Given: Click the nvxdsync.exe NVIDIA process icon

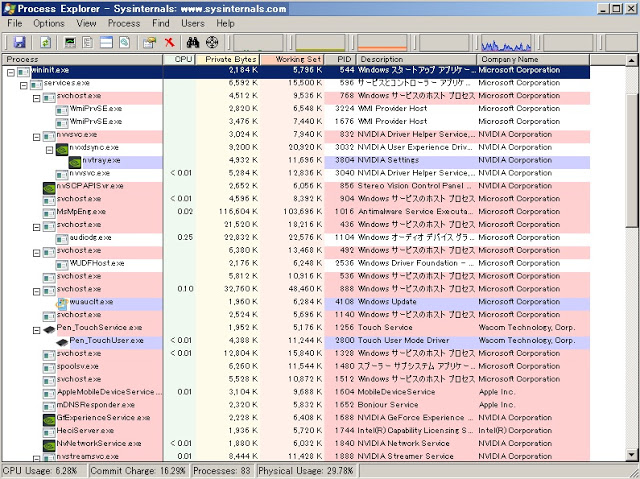Looking at the screenshot, I should 62,149.
